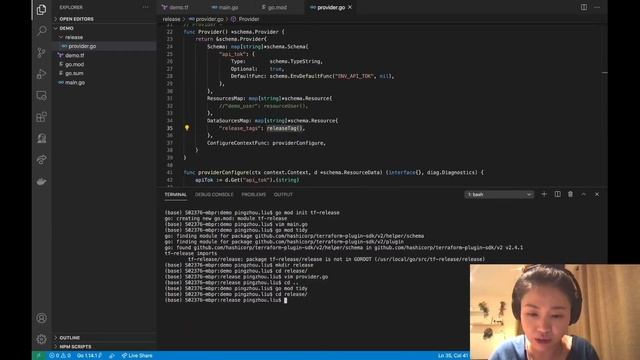
Task: Maximize the panel with up chevron
Action: point(584,194)
